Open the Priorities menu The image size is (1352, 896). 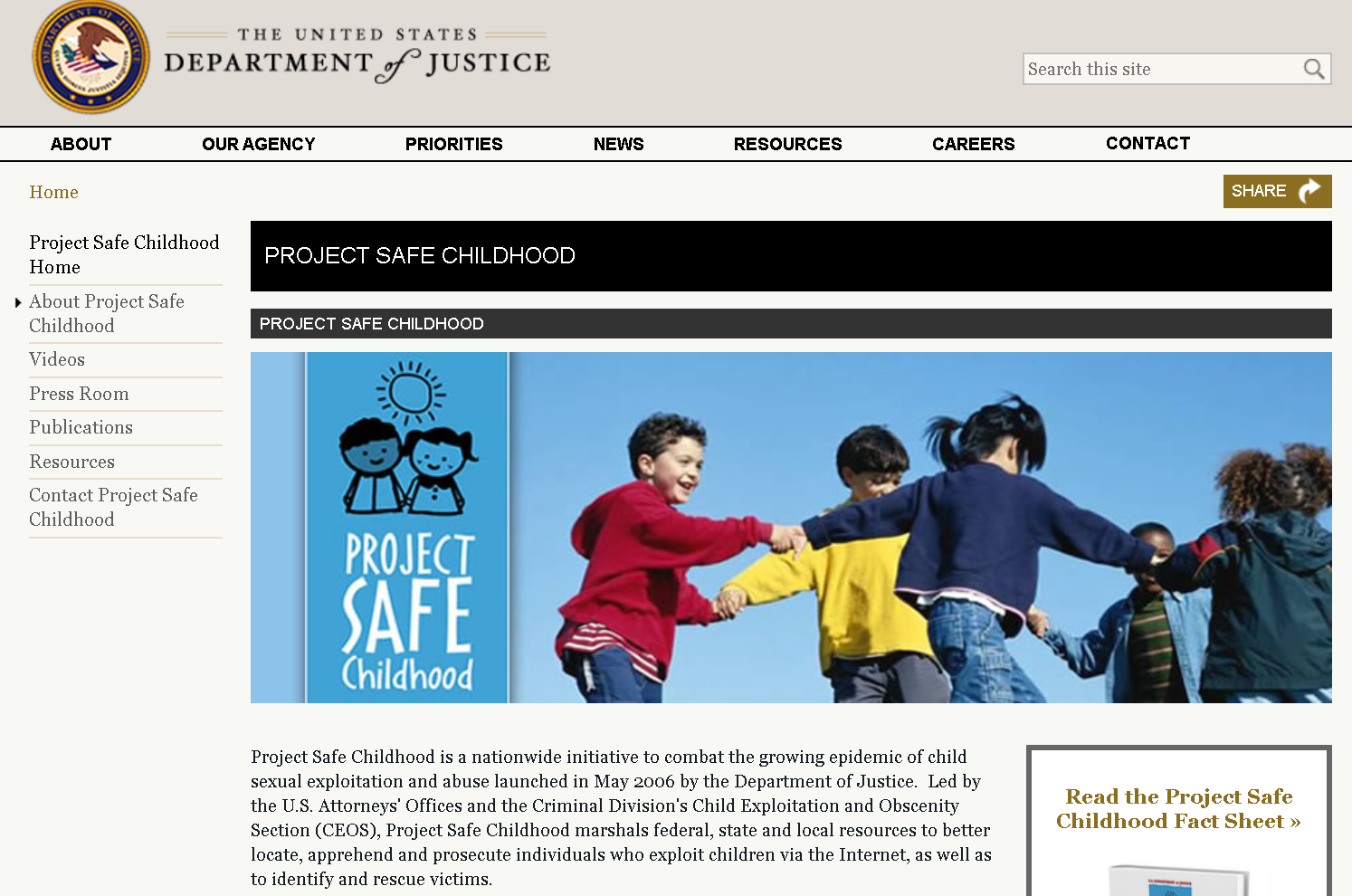click(x=453, y=144)
